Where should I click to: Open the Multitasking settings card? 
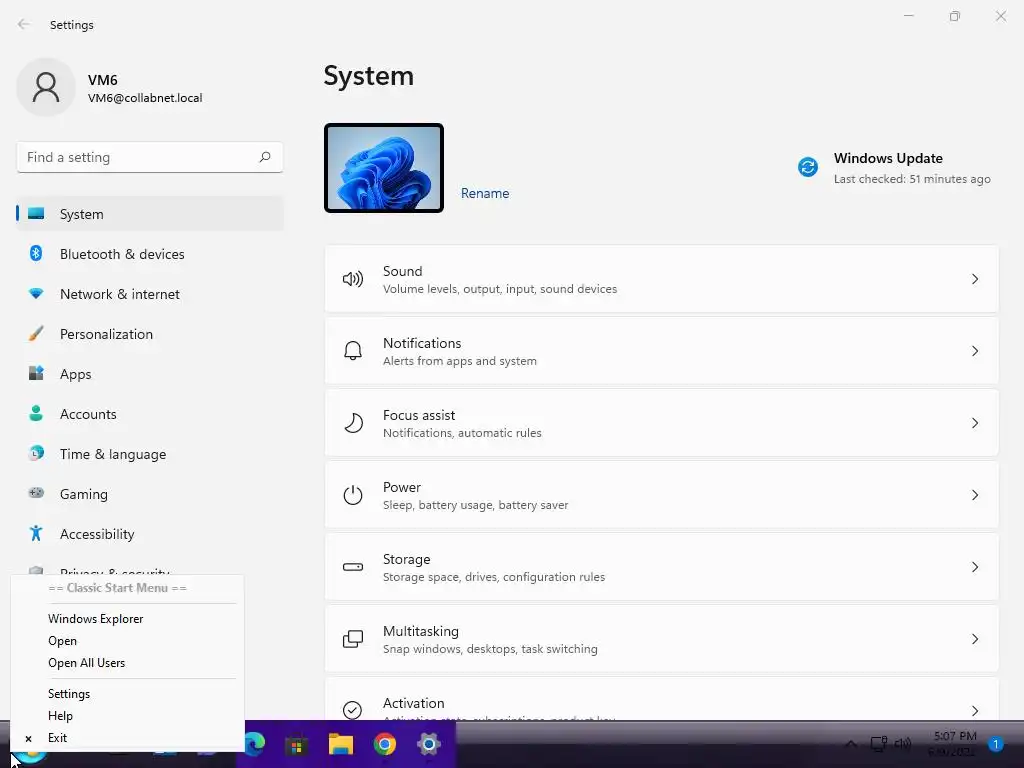pos(661,639)
